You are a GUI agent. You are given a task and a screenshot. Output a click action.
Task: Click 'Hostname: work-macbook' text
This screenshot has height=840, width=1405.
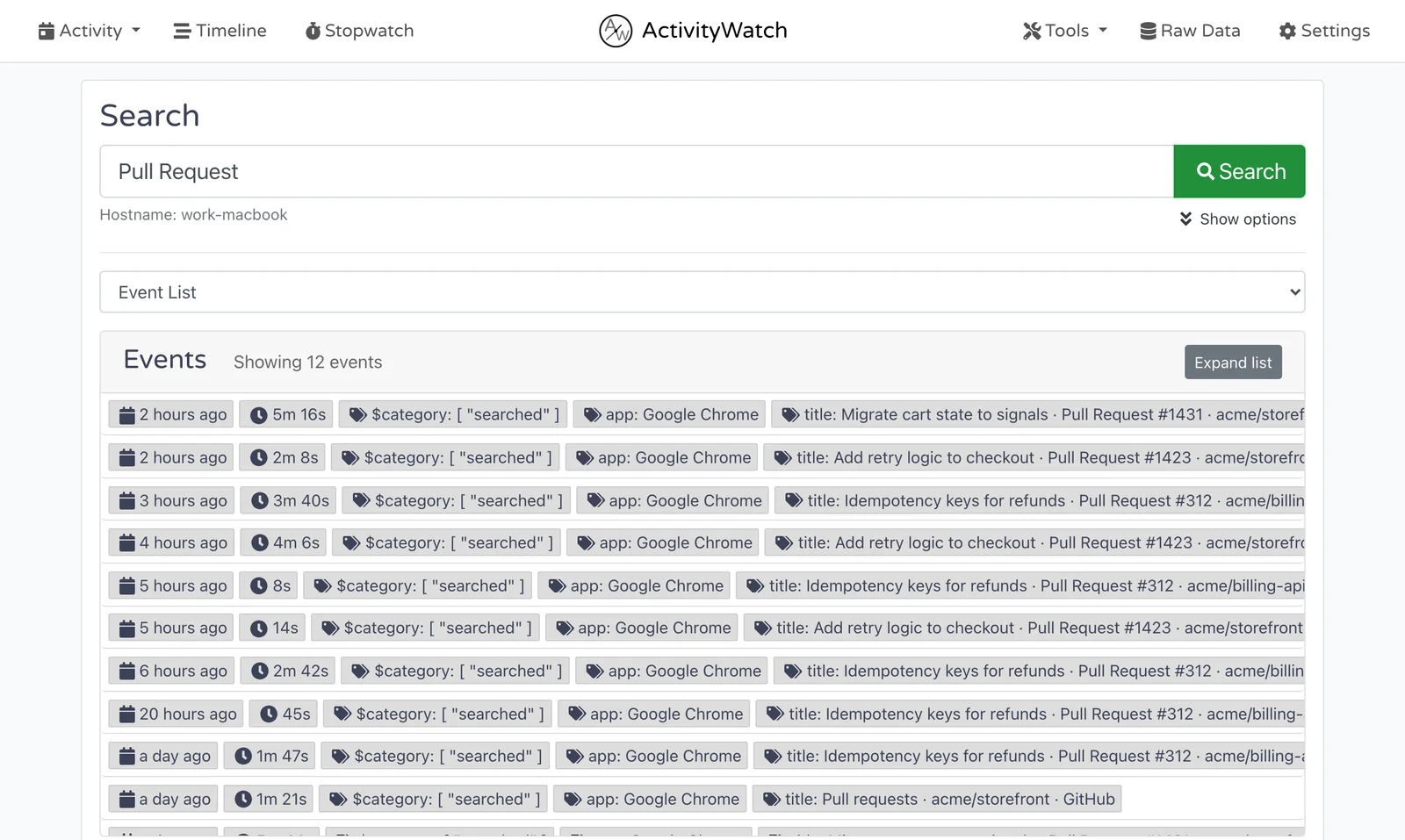click(193, 215)
